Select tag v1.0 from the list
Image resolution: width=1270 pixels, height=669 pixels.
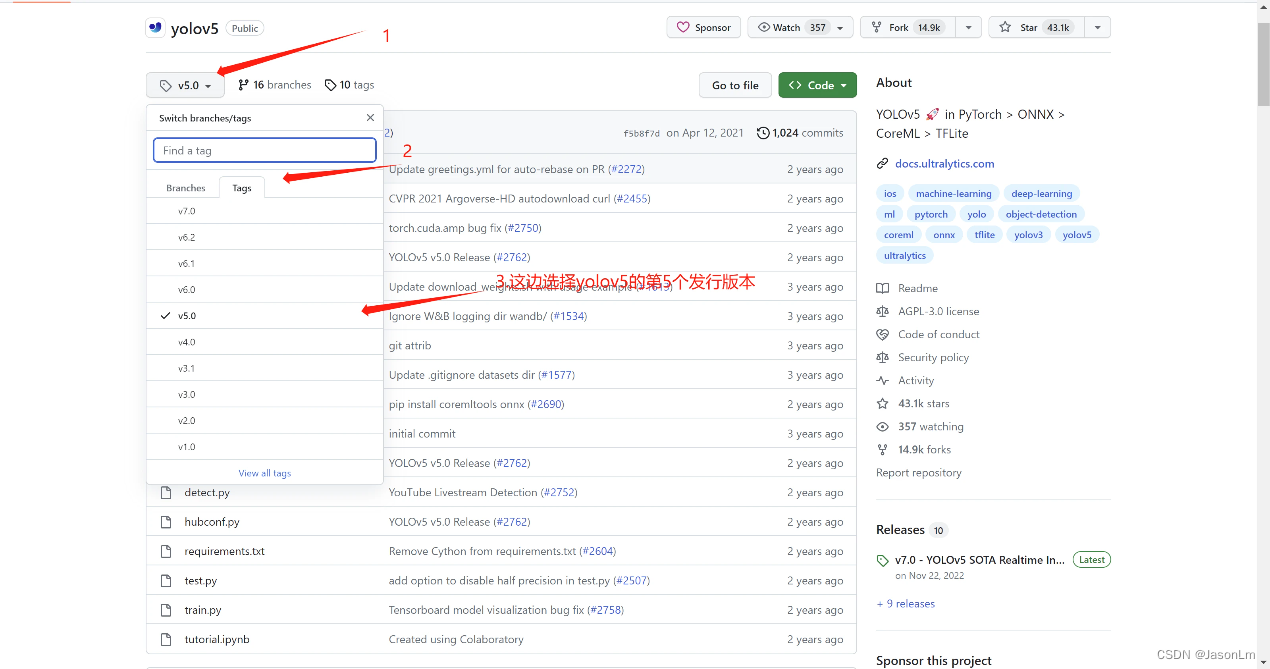click(265, 447)
